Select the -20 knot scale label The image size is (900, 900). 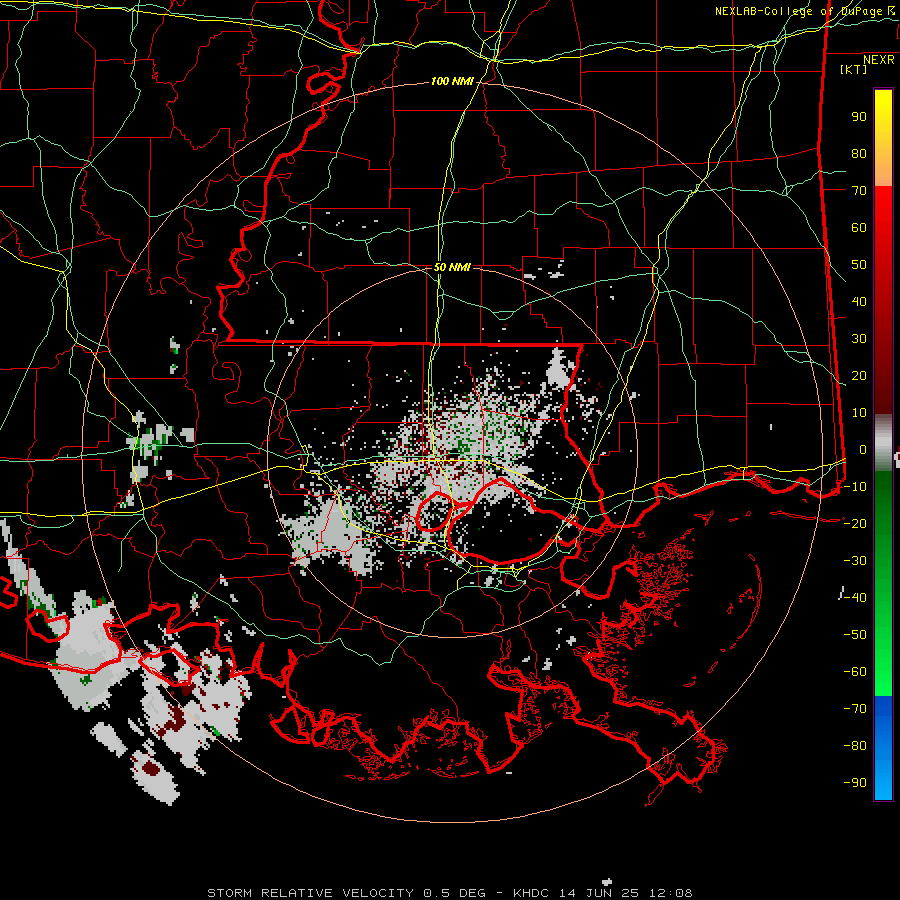click(855, 523)
